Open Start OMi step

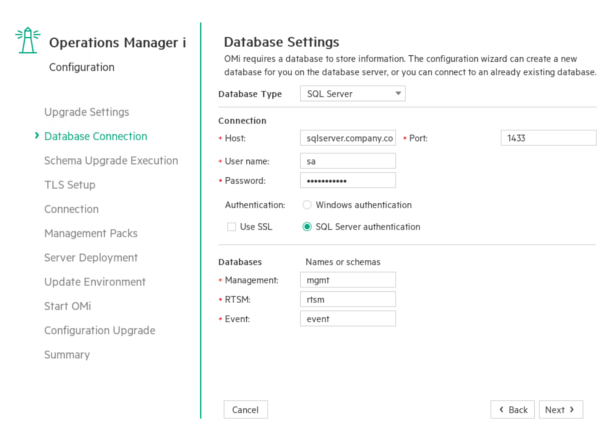(67, 306)
